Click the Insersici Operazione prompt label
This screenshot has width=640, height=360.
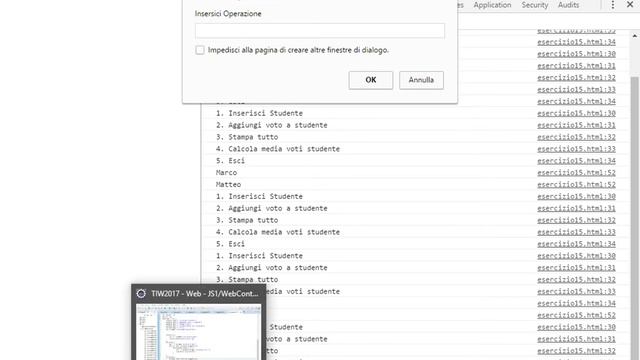228,13
